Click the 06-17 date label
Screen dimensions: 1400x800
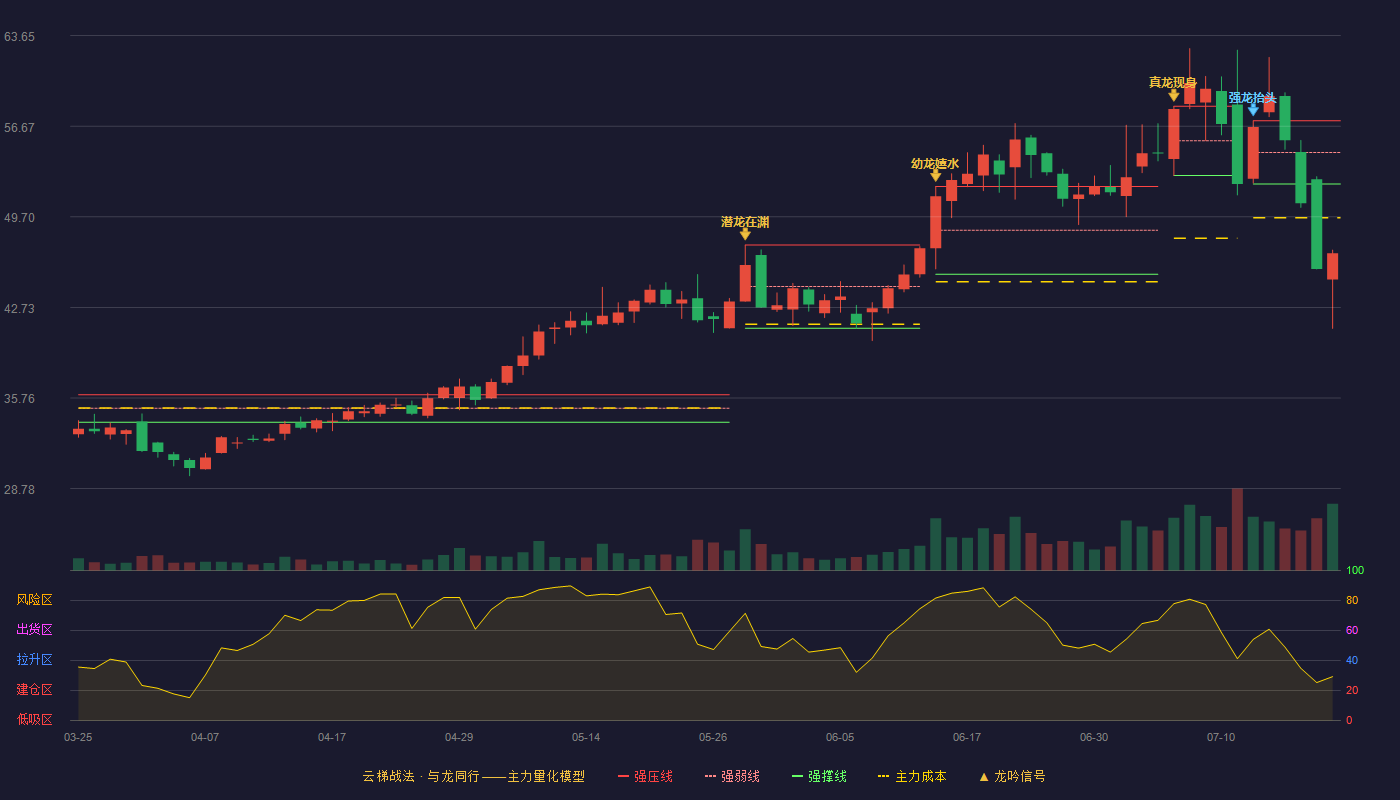[967, 737]
